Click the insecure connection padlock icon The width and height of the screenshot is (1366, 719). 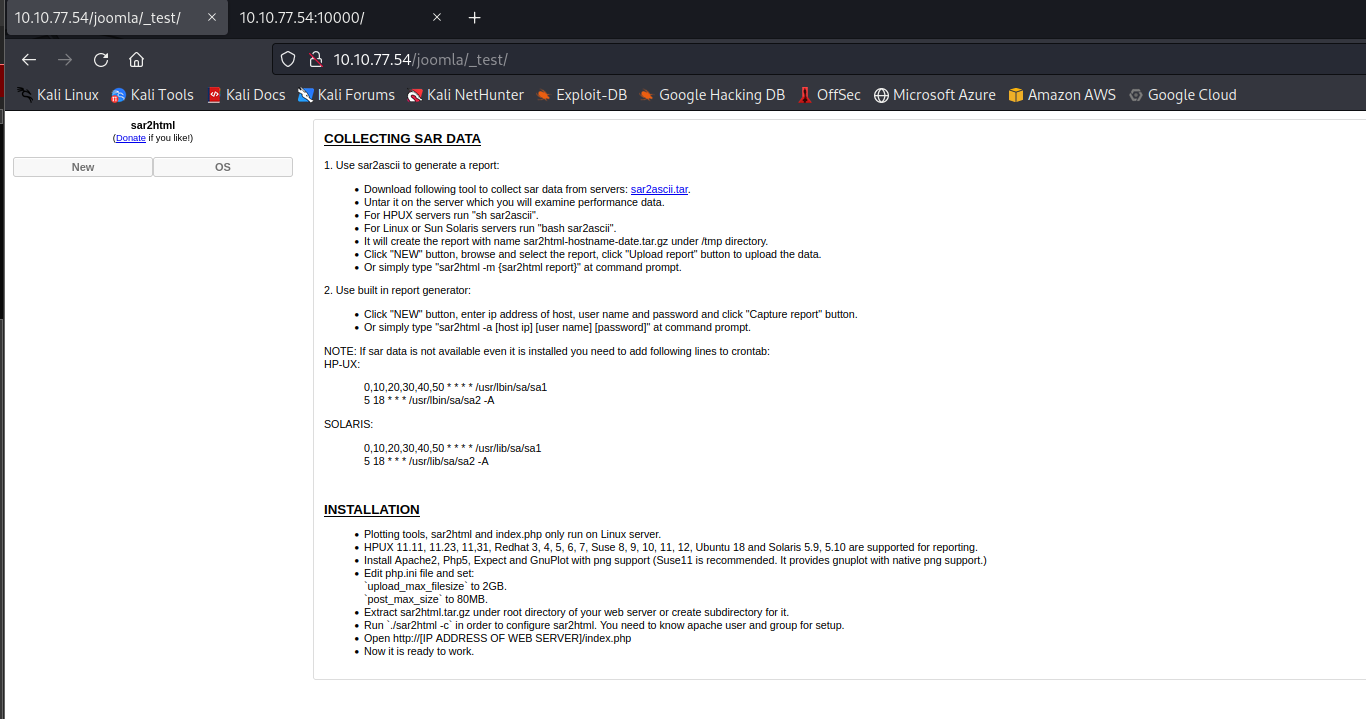point(314,60)
